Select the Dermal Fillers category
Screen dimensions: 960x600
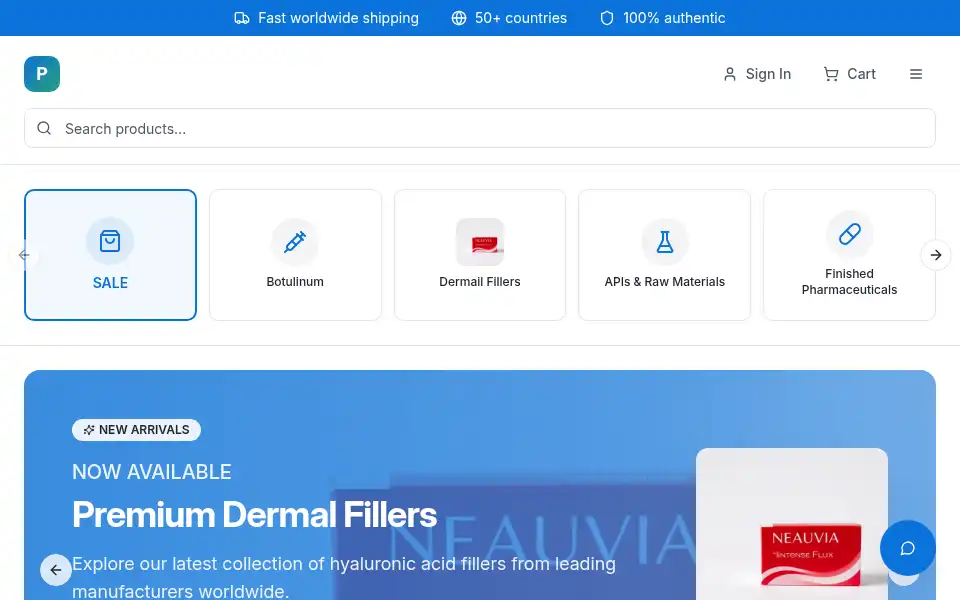[x=480, y=255]
